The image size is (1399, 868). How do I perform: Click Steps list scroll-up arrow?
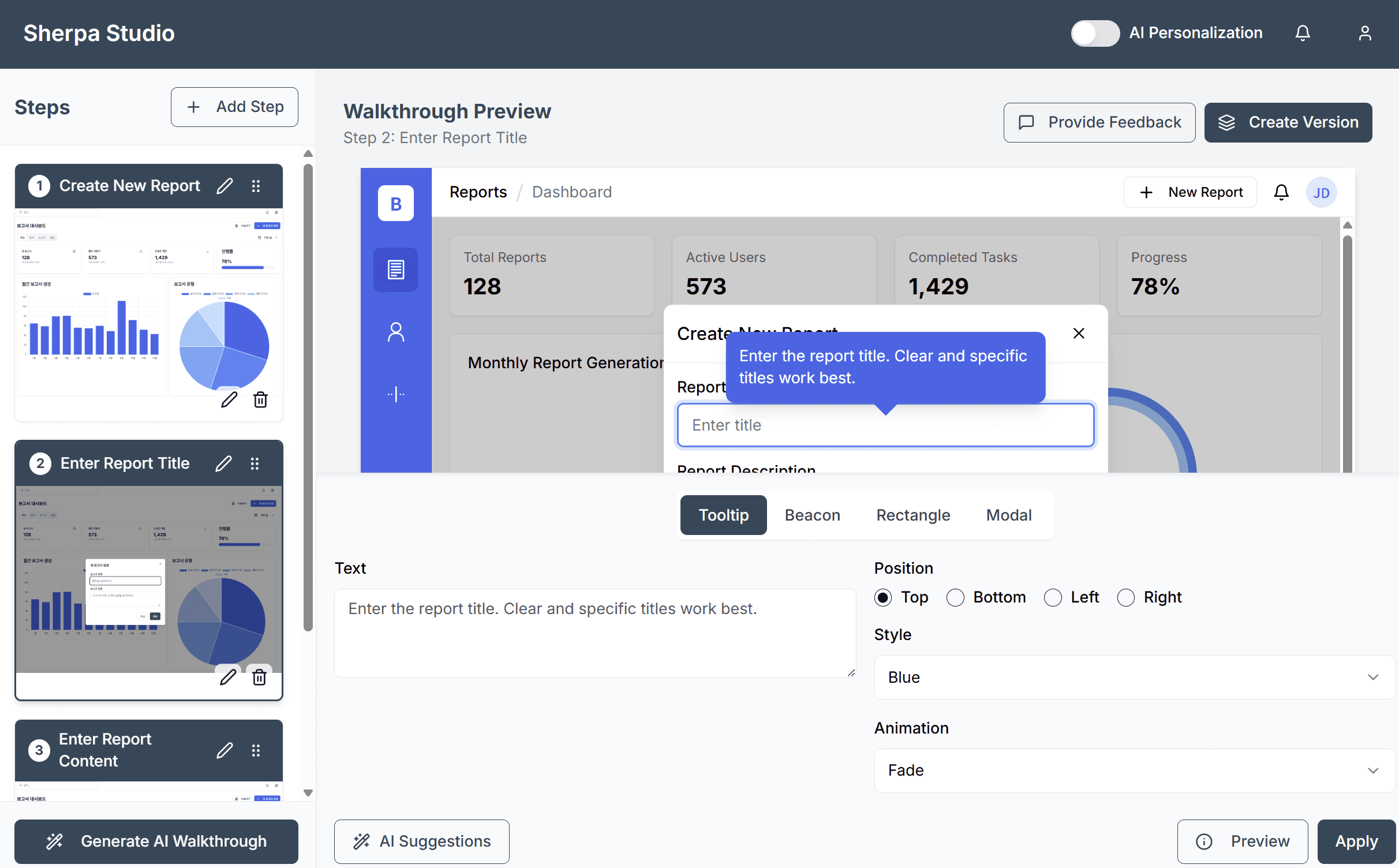pos(308,154)
